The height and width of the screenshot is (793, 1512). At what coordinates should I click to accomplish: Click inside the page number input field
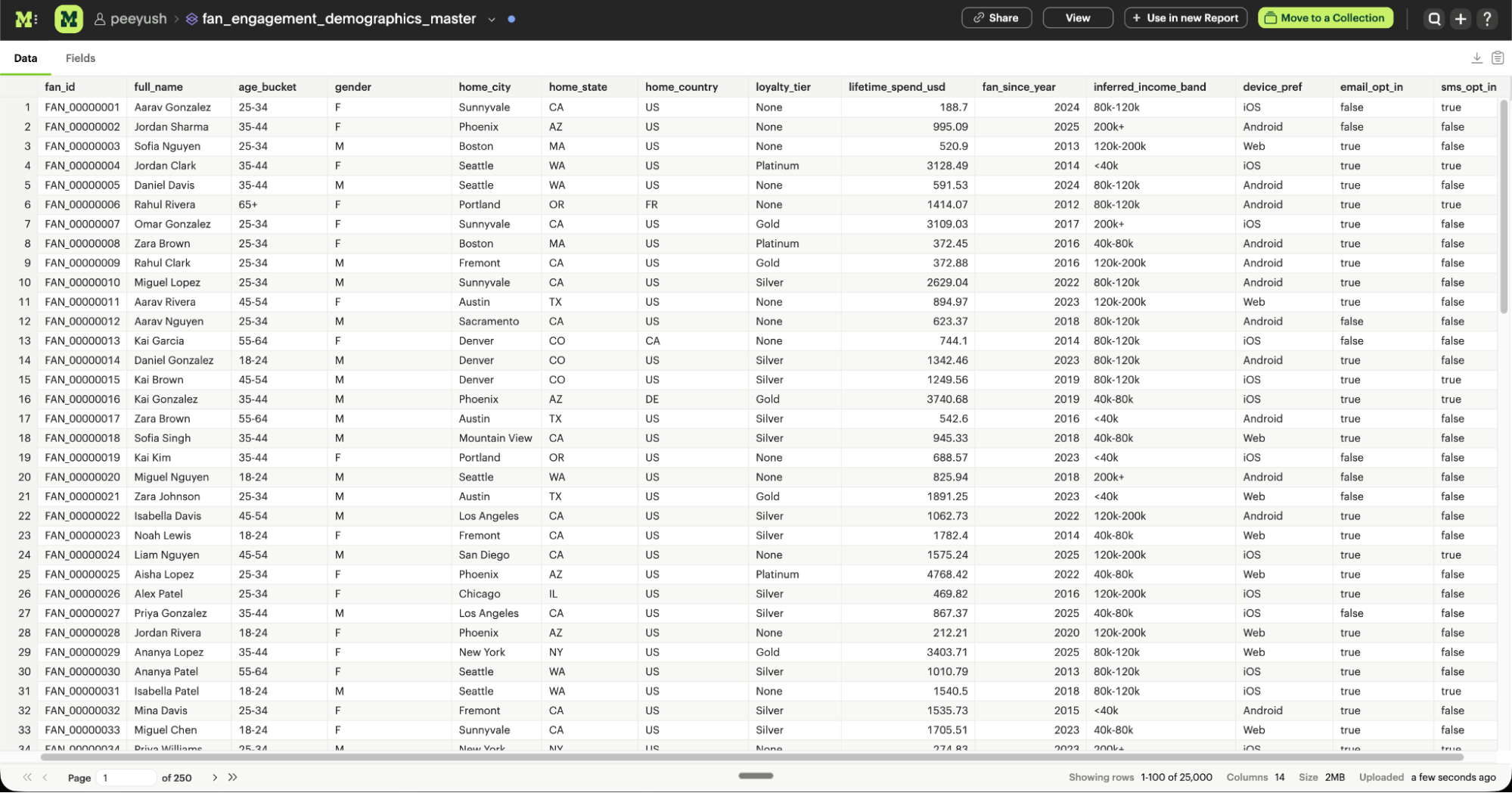tap(126, 777)
